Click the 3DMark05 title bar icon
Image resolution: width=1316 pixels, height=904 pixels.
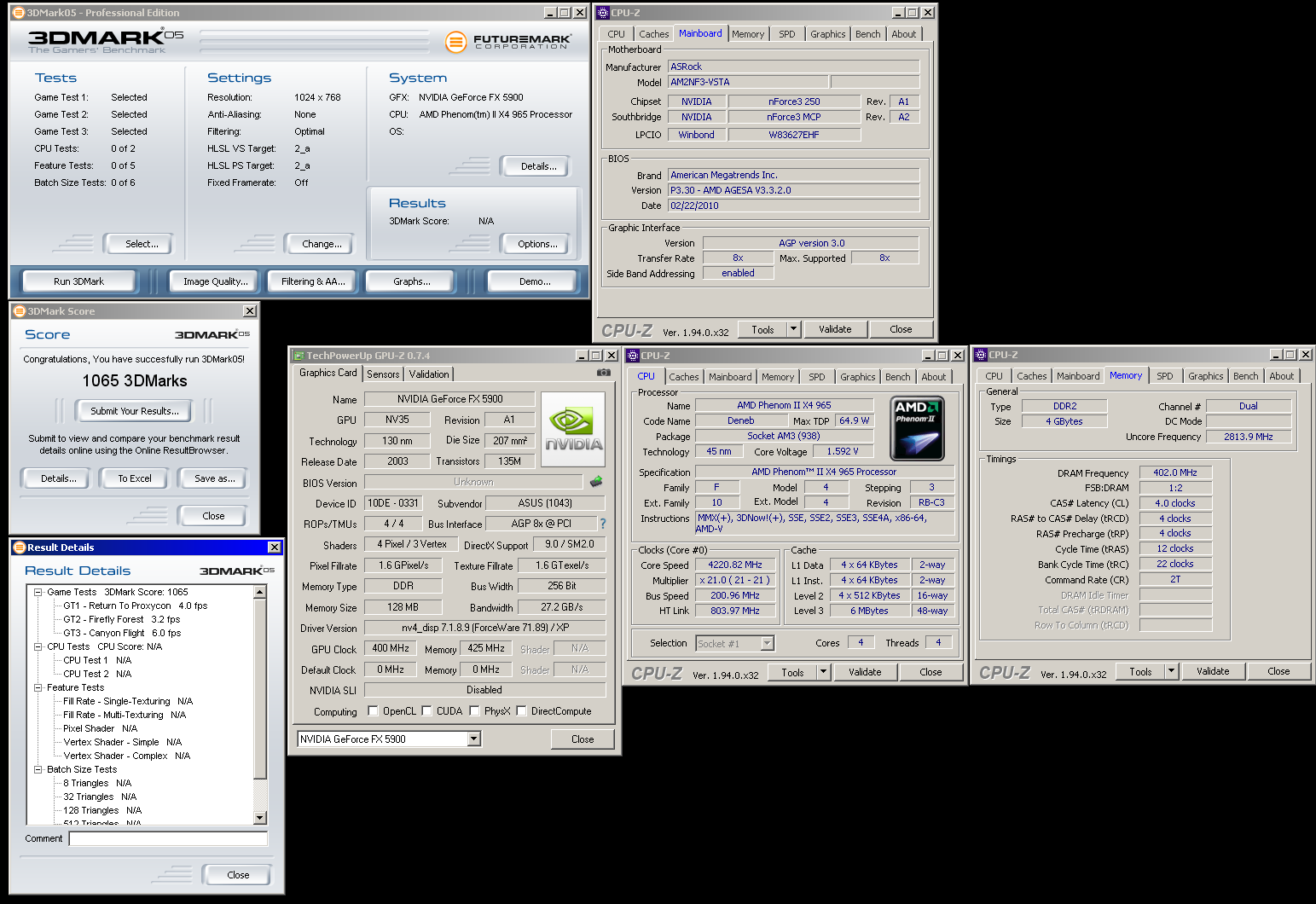coord(19,13)
